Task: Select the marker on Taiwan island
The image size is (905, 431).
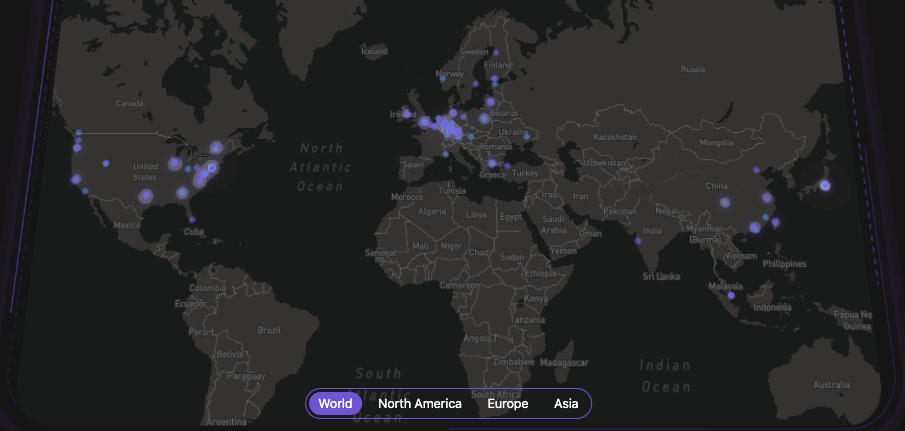Action: click(775, 222)
